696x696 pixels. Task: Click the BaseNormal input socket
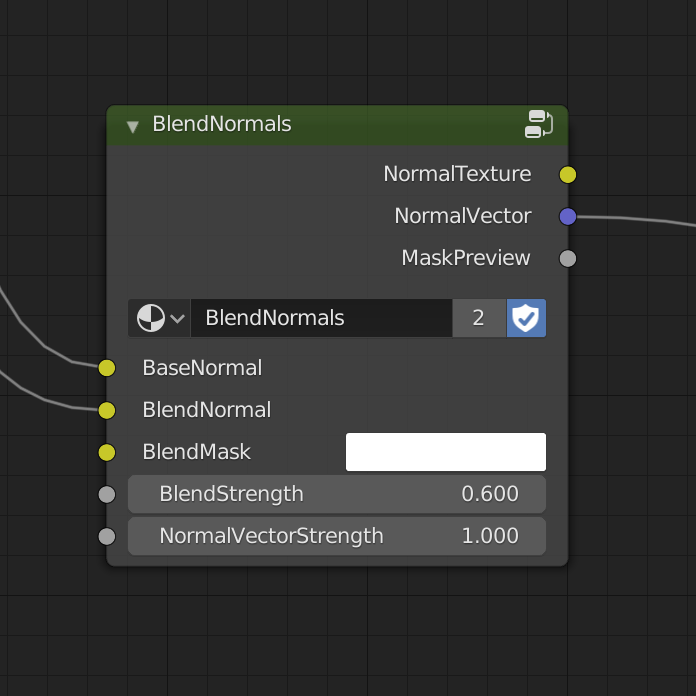coord(107,368)
